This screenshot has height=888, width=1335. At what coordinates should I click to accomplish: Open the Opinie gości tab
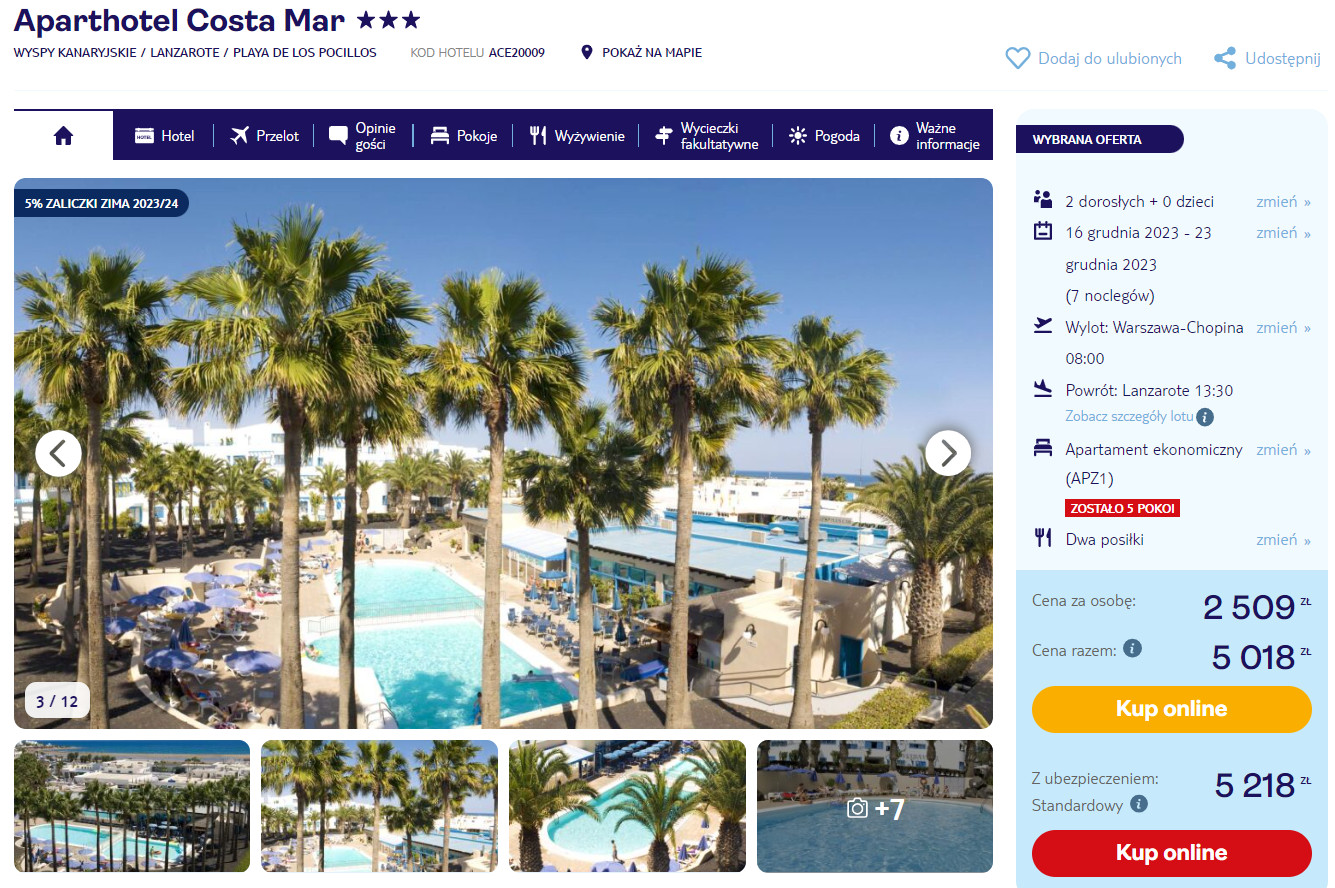click(x=362, y=136)
